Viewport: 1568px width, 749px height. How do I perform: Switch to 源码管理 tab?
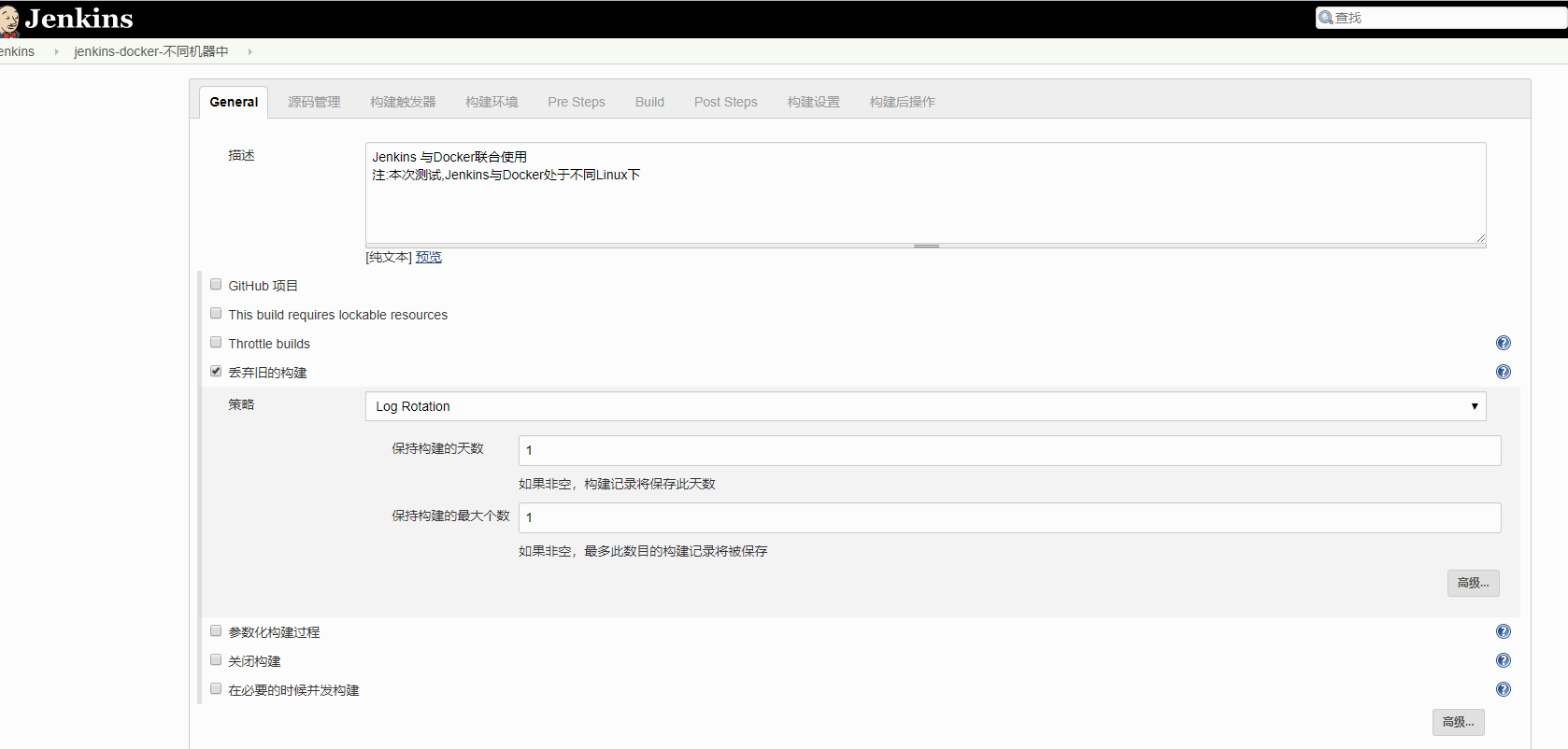(314, 102)
